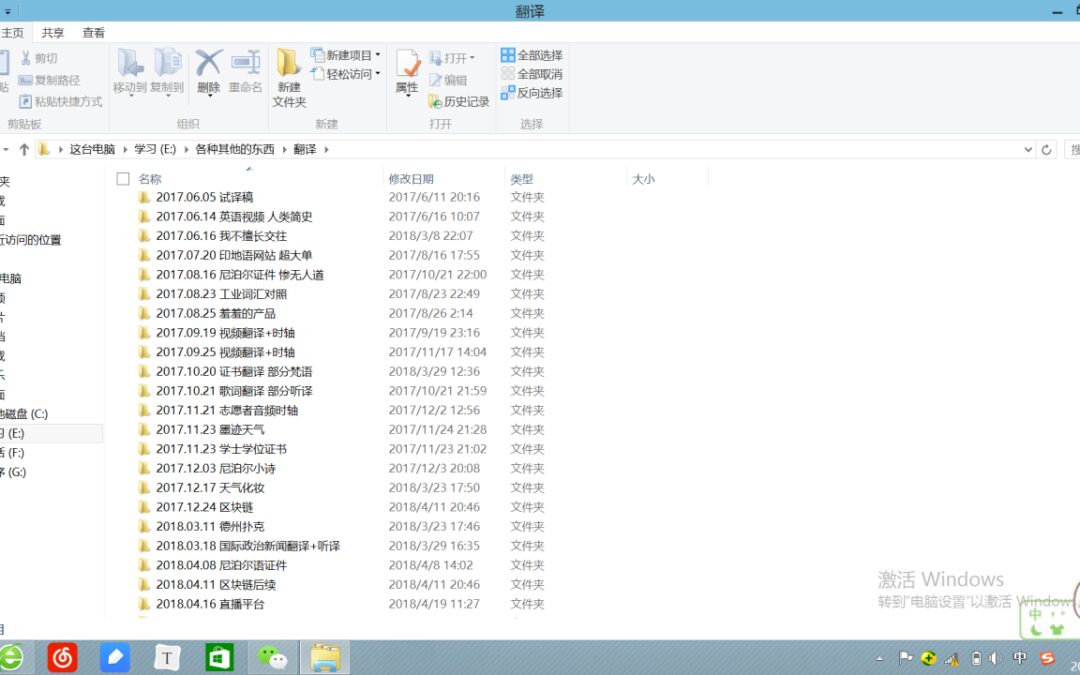
Task: Click the blue pen app taskbar icon
Action: point(115,658)
